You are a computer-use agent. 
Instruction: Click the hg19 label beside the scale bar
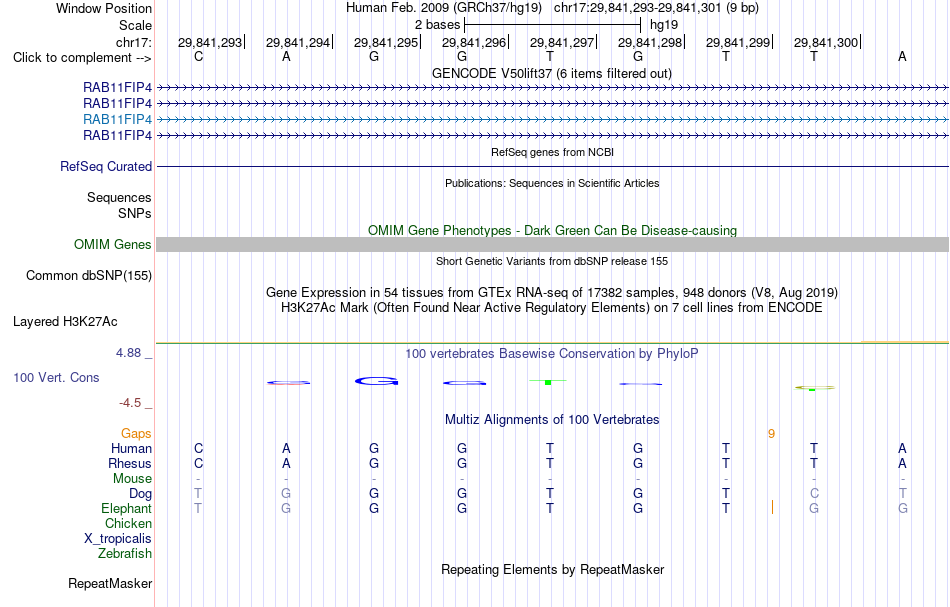click(664, 25)
